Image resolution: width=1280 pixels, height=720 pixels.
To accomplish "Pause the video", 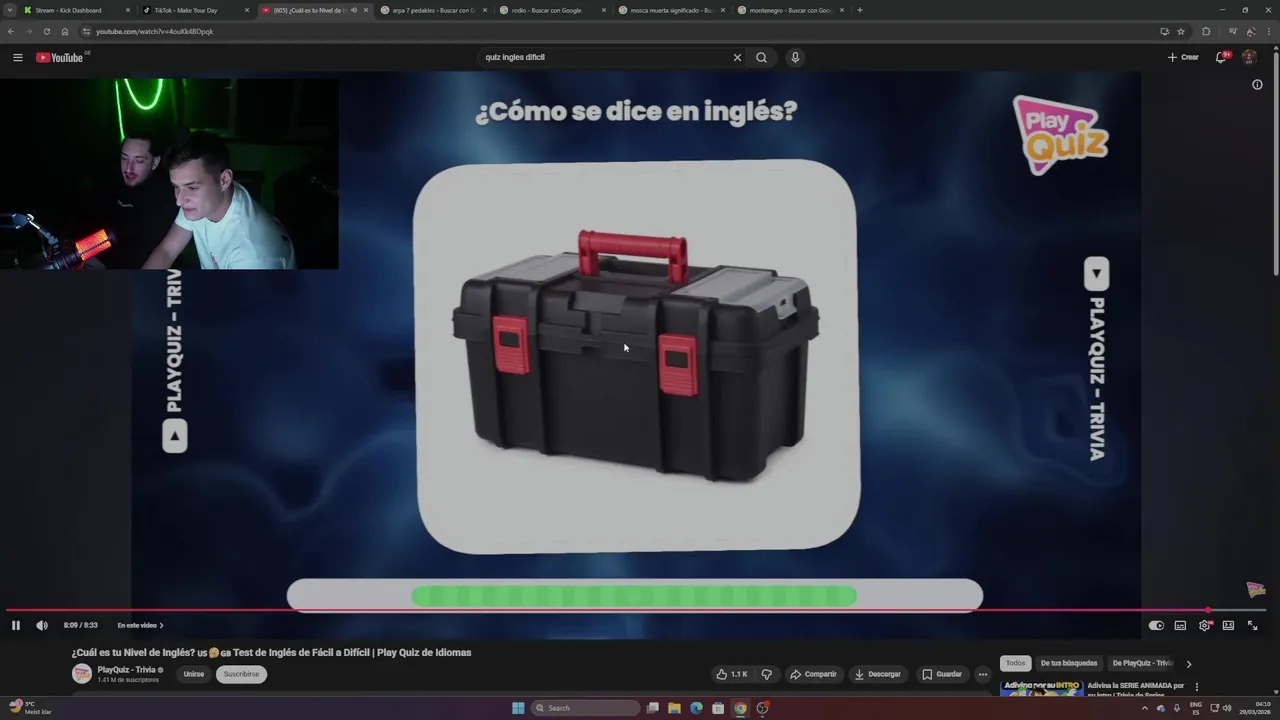I will 15,625.
